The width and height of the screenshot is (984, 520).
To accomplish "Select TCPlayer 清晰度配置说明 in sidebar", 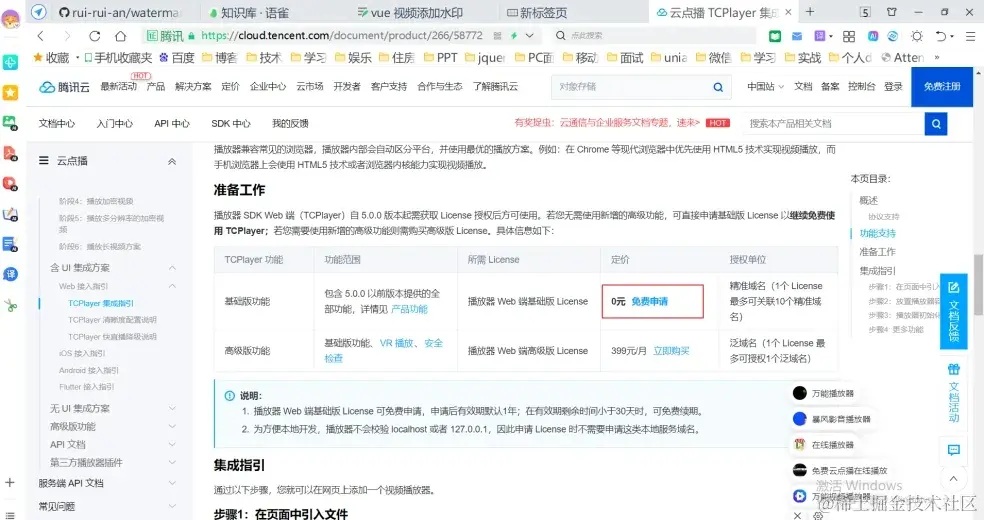I will point(112,320).
